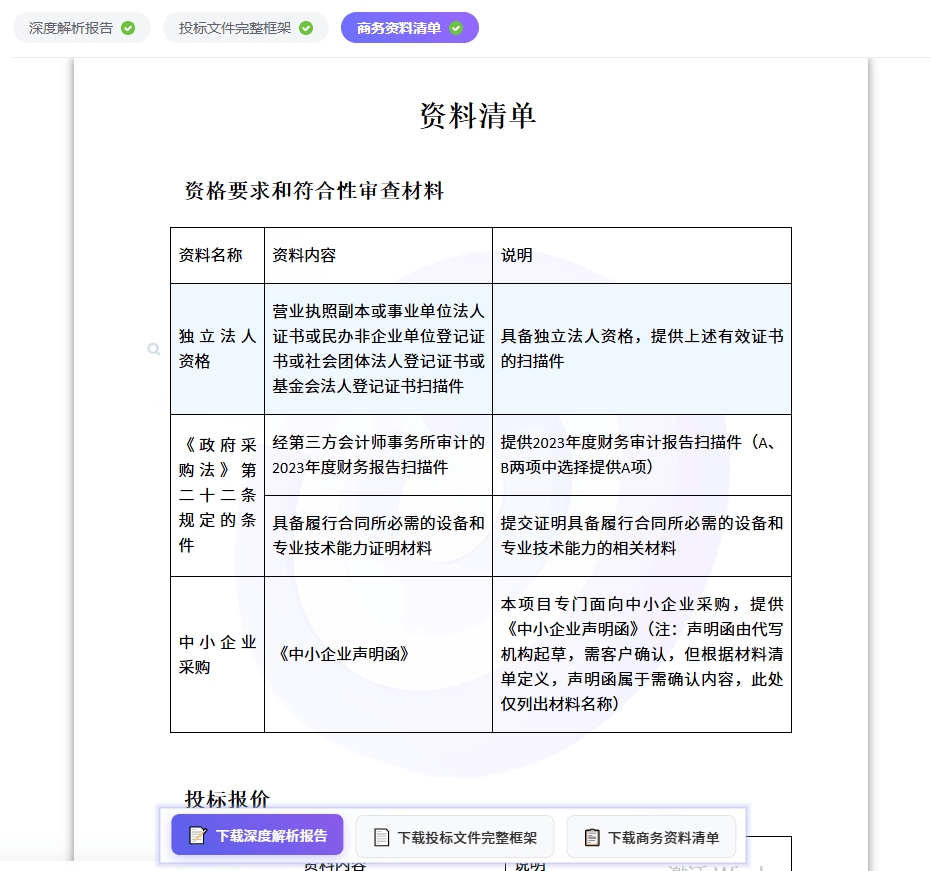Open the 投标文件完整框架 tab
The width and height of the screenshot is (931, 871).
[x=246, y=28]
